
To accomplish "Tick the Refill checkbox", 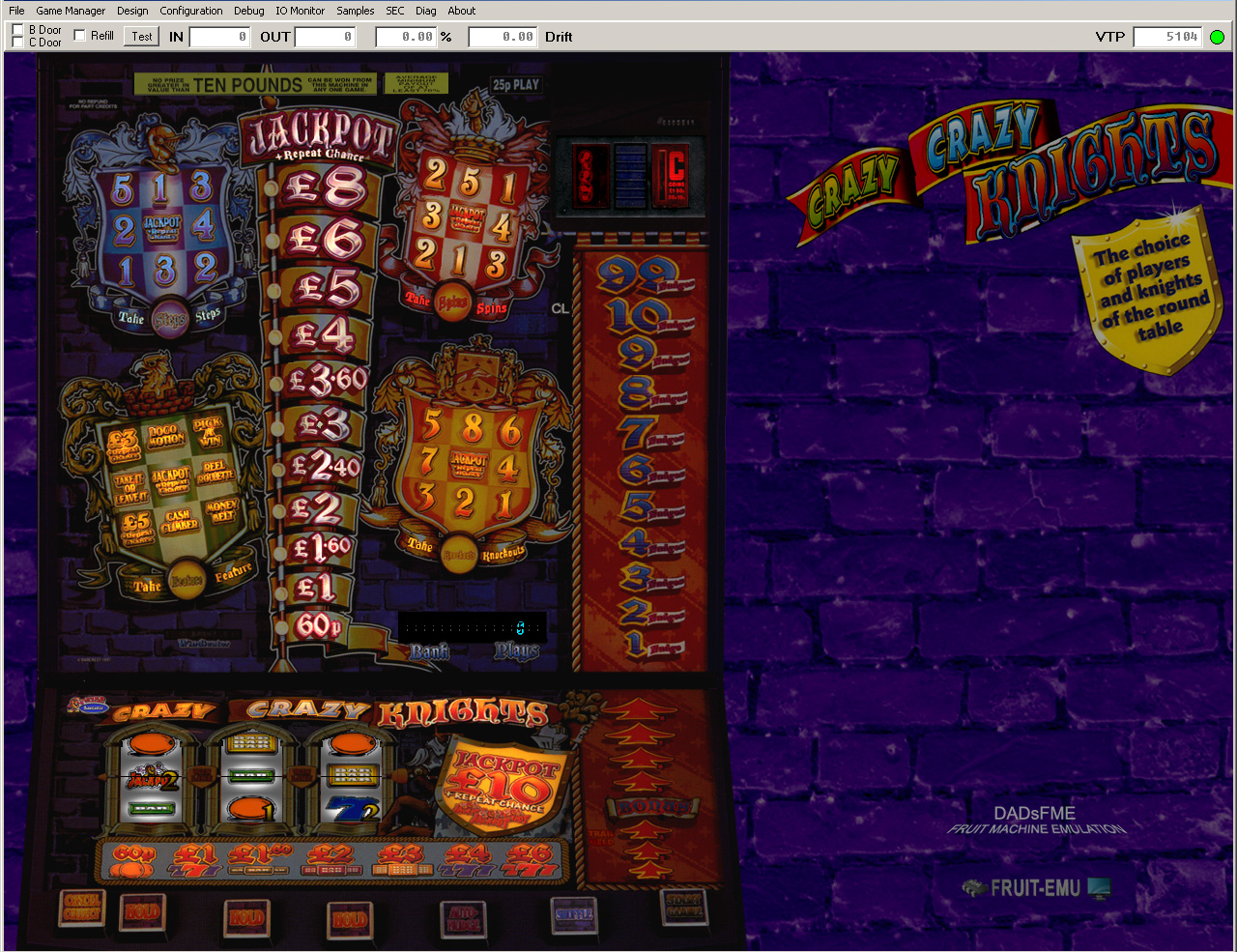I will [x=80, y=36].
